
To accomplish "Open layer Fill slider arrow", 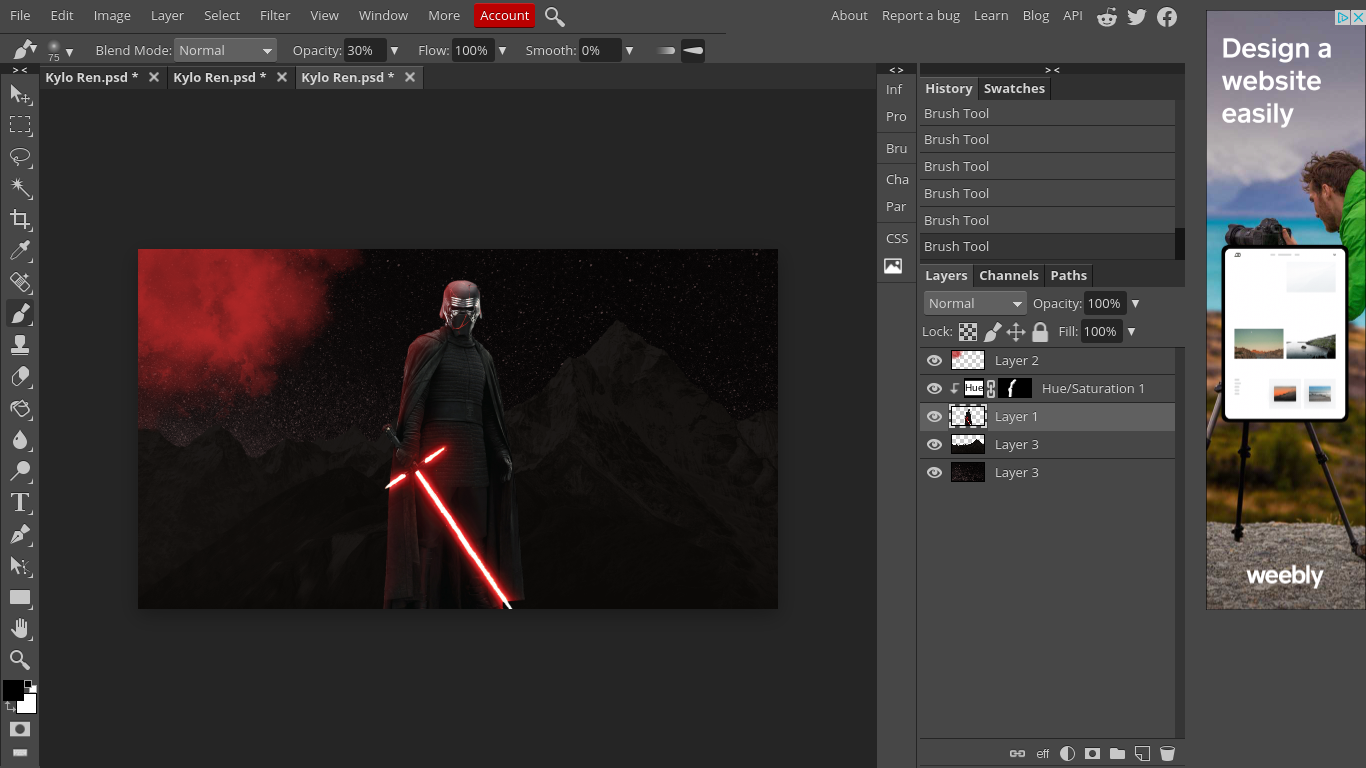I will pyautogui.click(x=1132, y=332).
